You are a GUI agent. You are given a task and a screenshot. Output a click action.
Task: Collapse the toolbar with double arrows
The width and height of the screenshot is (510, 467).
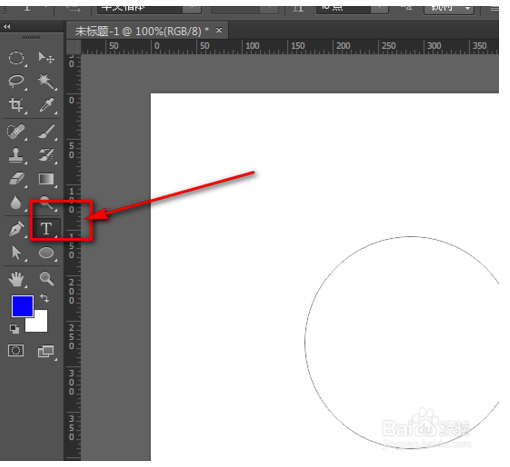coord(7,27)
